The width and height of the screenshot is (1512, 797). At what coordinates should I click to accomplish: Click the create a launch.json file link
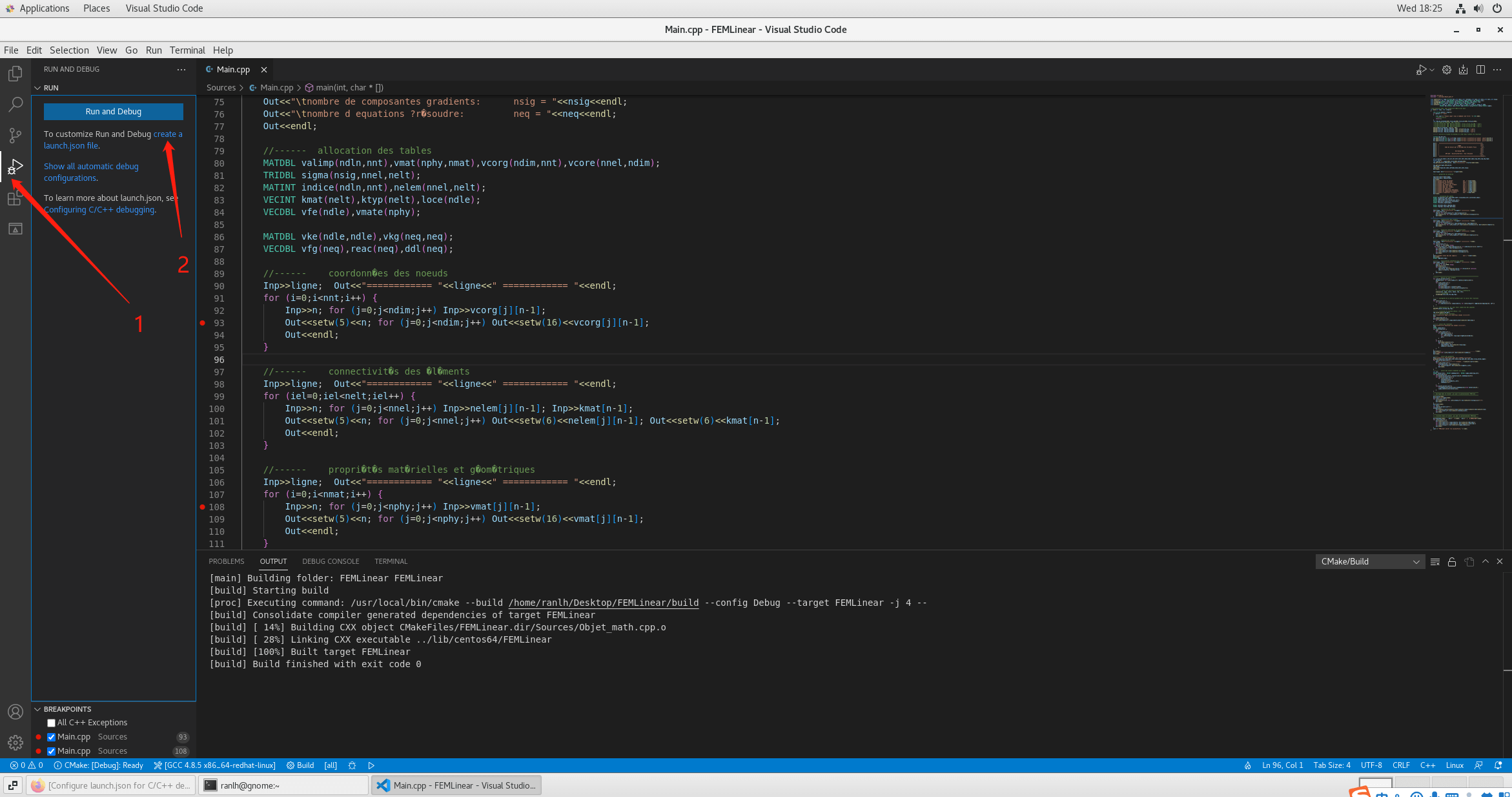[x=168, y=134]
